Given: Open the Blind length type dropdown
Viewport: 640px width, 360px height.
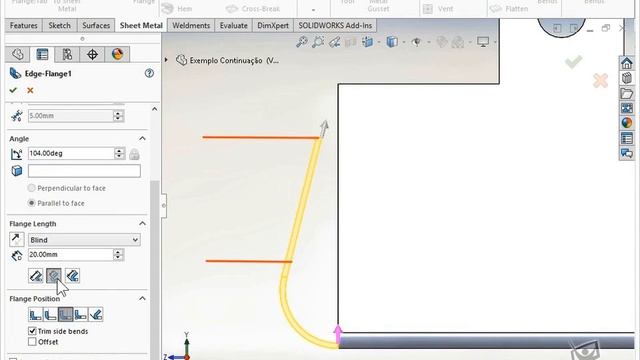Looking at the screenshot, I should [x=84, y=240].
